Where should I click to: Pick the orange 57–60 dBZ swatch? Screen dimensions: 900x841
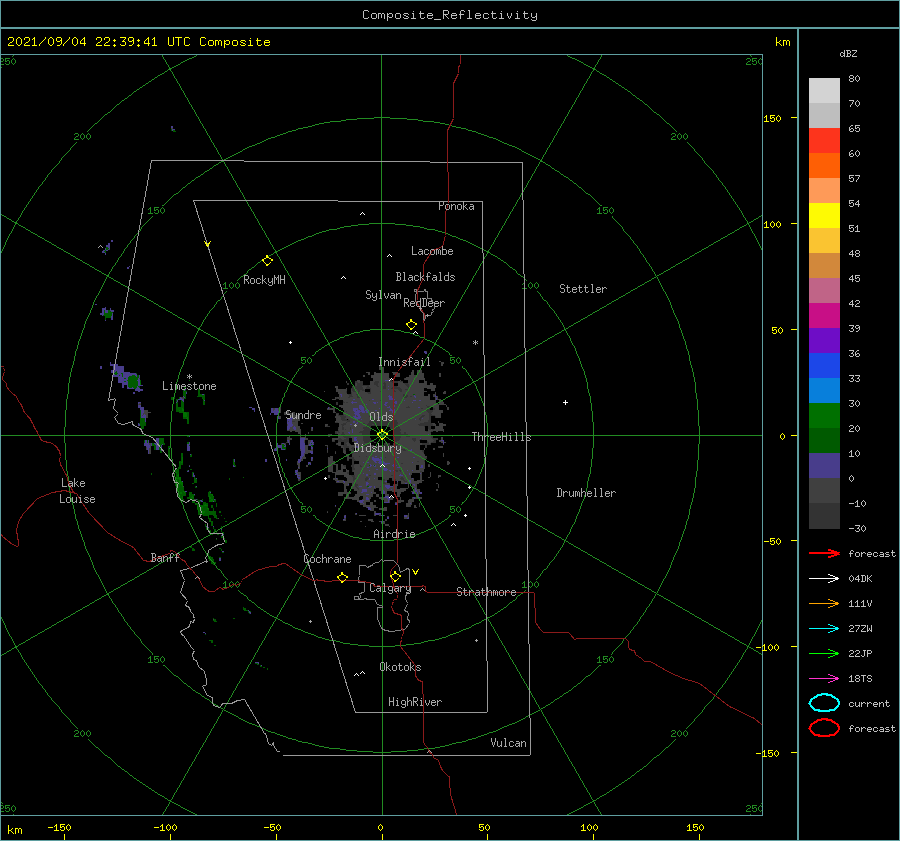click(824, 165)
